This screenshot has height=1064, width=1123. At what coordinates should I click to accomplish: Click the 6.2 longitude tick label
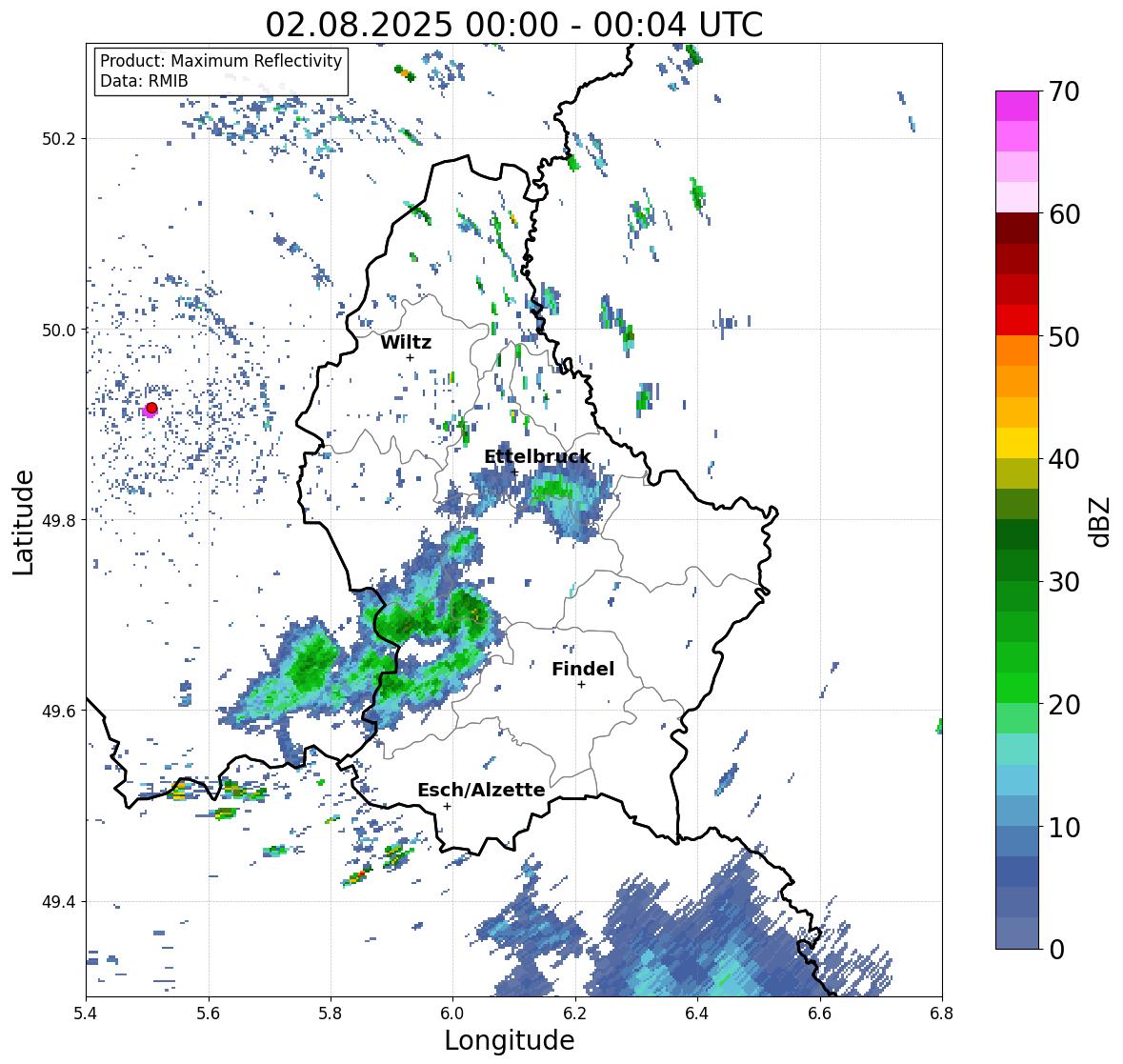(x=575, y=1014)
